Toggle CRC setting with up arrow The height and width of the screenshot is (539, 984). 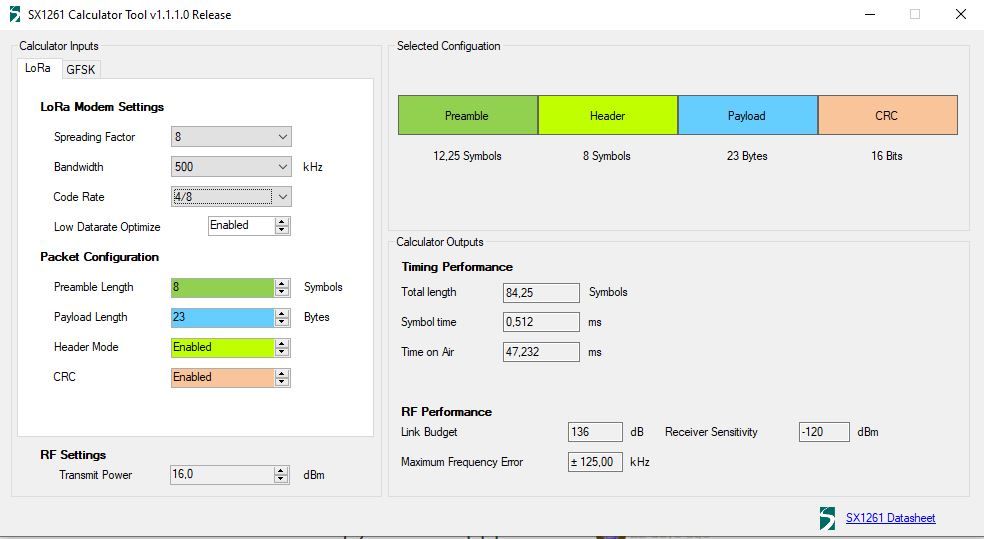282,373
